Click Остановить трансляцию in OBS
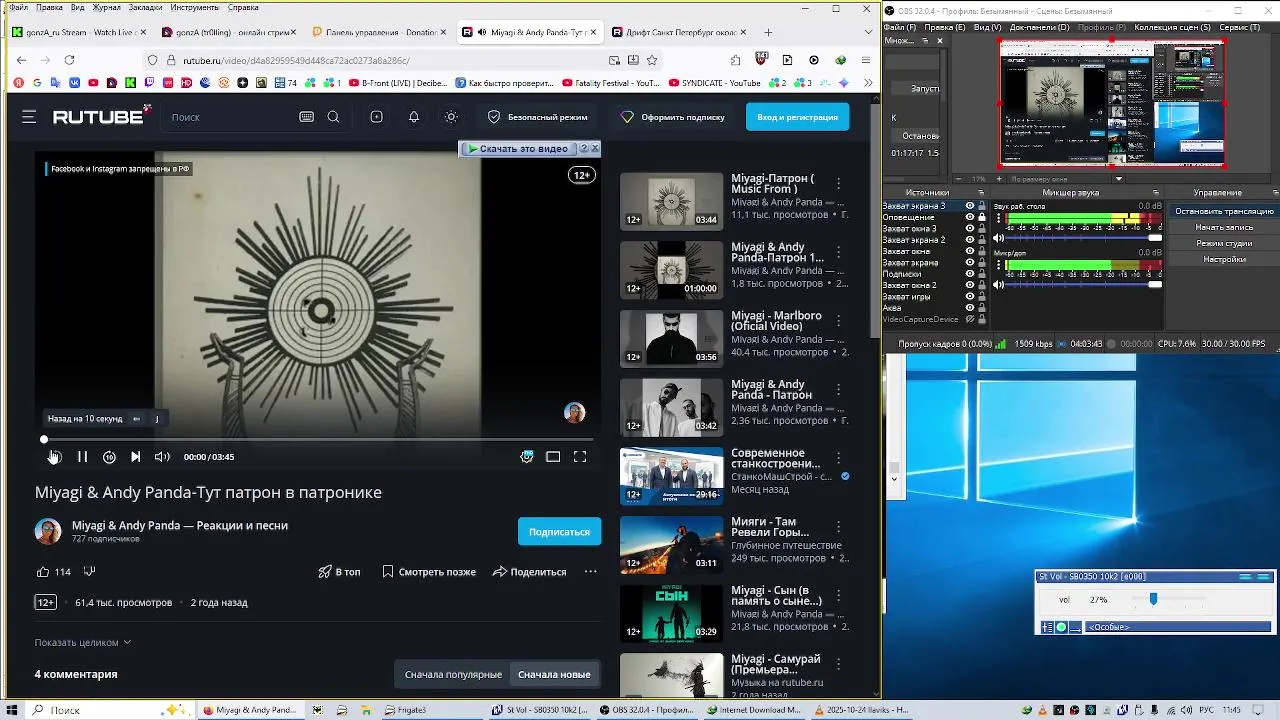The image size is (1280, 720). [1224, 211]
